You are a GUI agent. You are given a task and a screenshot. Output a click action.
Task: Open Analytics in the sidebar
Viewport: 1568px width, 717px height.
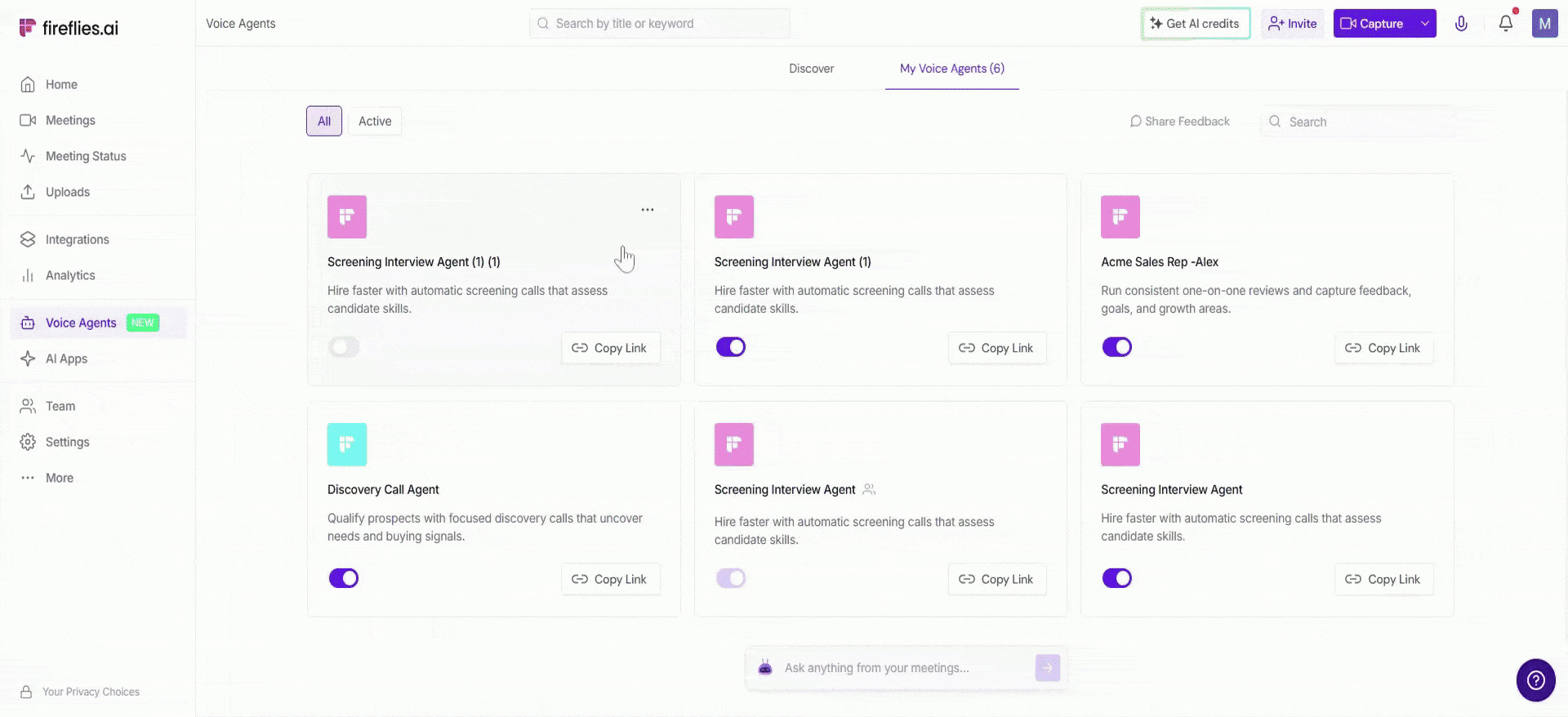pyautogui.click(x=70, y=275)
